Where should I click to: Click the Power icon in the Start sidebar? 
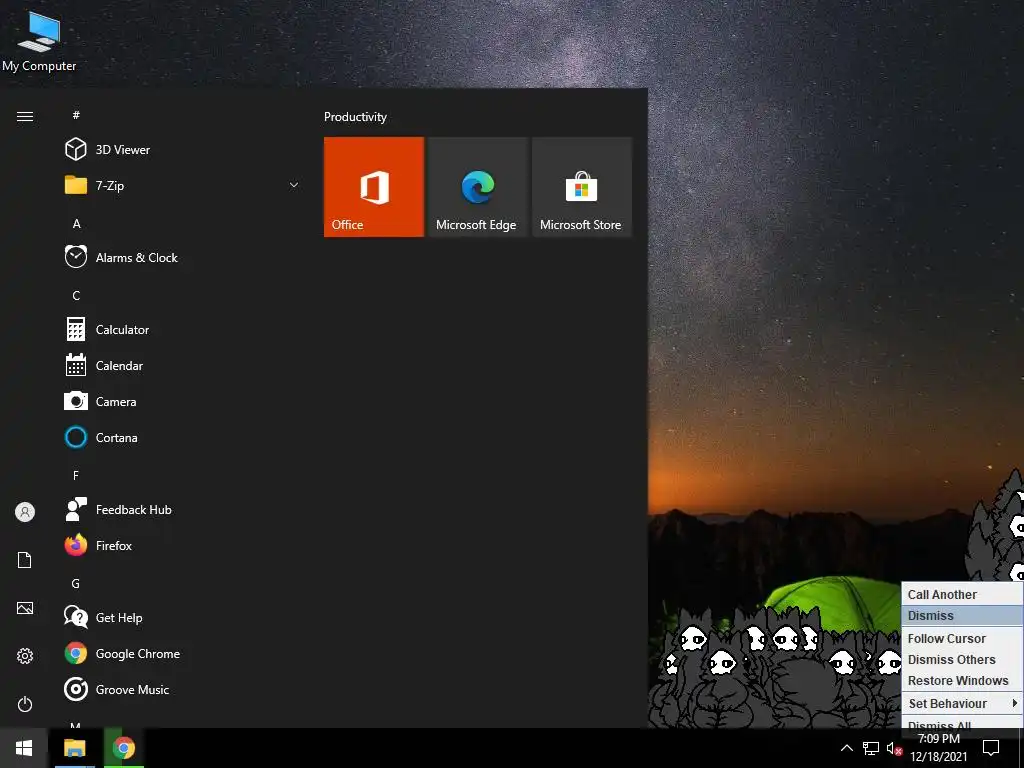pyautogui.click(x=25, y=704)
